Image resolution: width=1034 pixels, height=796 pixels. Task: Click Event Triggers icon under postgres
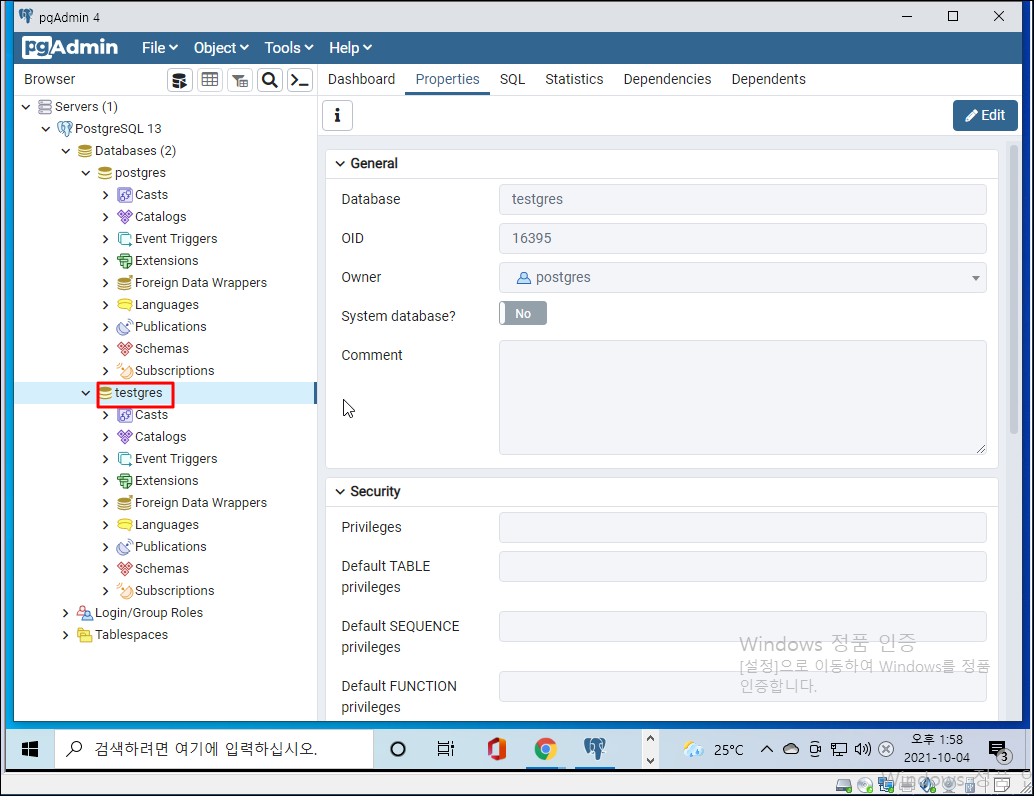click(125, 239)
